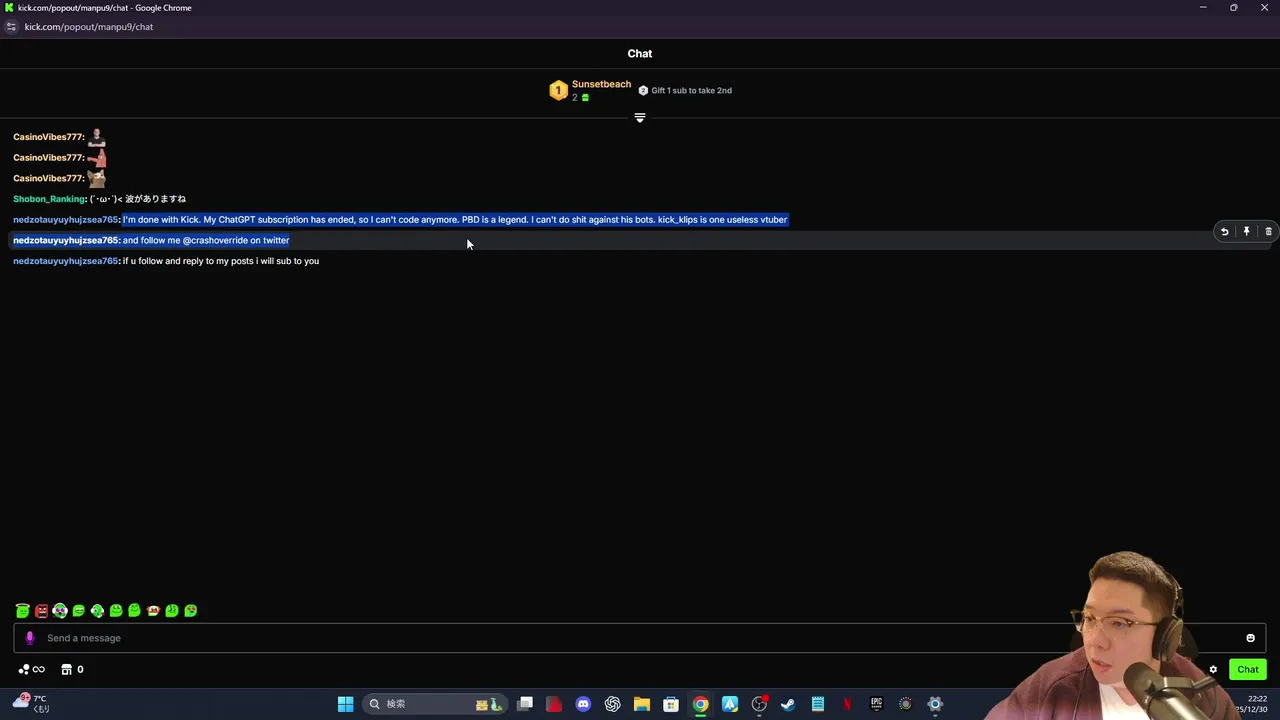Insert the tenth green emote with hearts
This screenshot has height=720, width=1280.
(190, 610)
